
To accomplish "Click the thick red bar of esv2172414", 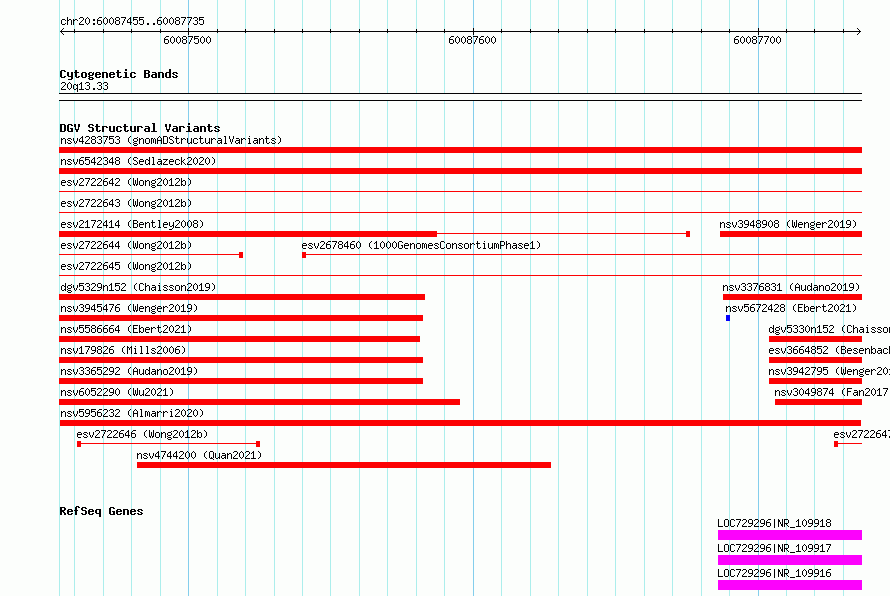I will click(248, 234).
